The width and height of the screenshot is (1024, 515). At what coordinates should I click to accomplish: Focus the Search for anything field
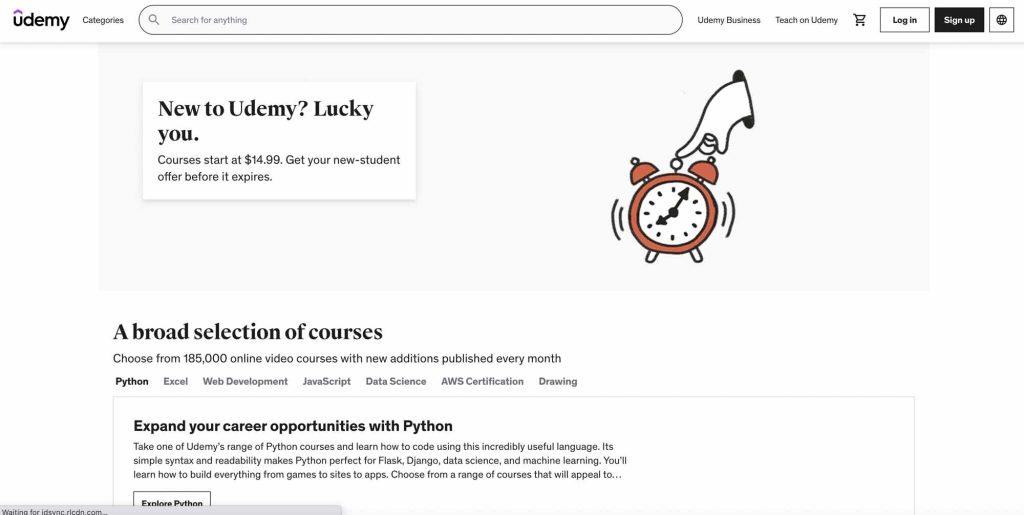(x=410, y=20)
